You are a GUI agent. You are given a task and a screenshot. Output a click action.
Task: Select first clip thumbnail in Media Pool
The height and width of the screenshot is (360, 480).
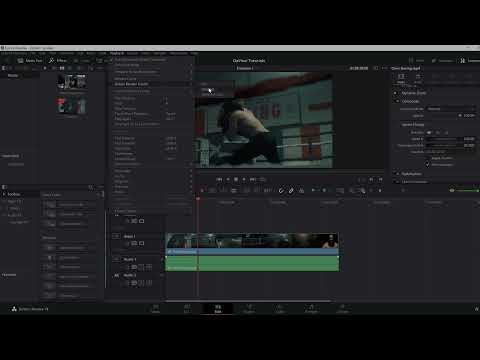coord(72,82)
